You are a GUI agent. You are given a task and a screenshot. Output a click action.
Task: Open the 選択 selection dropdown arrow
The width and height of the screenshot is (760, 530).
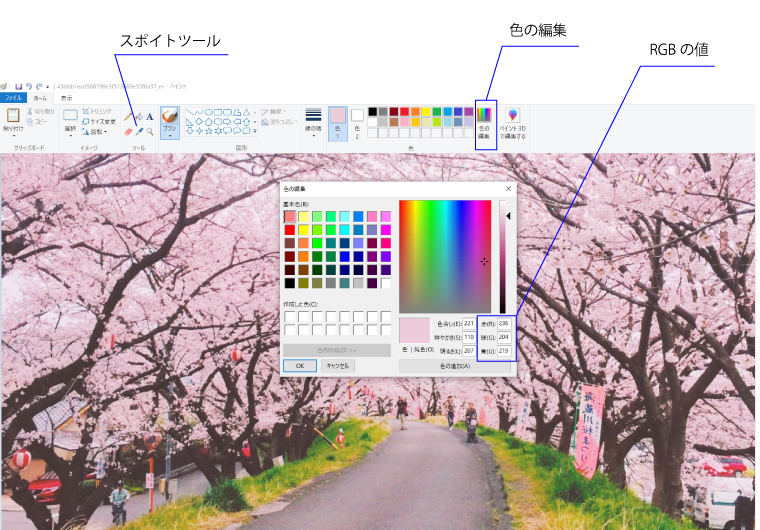click(x=70, y=136)
